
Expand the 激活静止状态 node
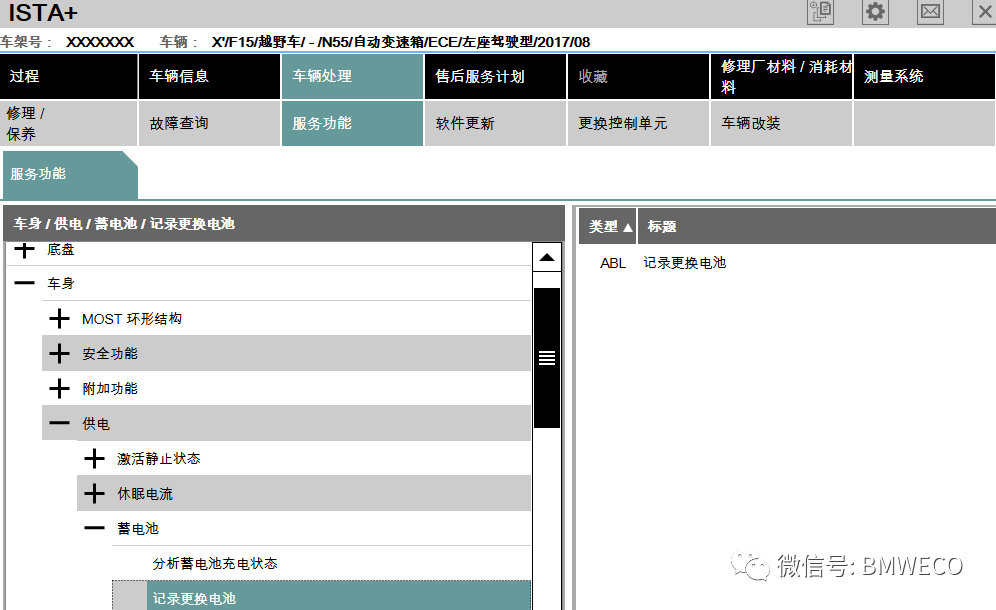(x=94, y=458)
